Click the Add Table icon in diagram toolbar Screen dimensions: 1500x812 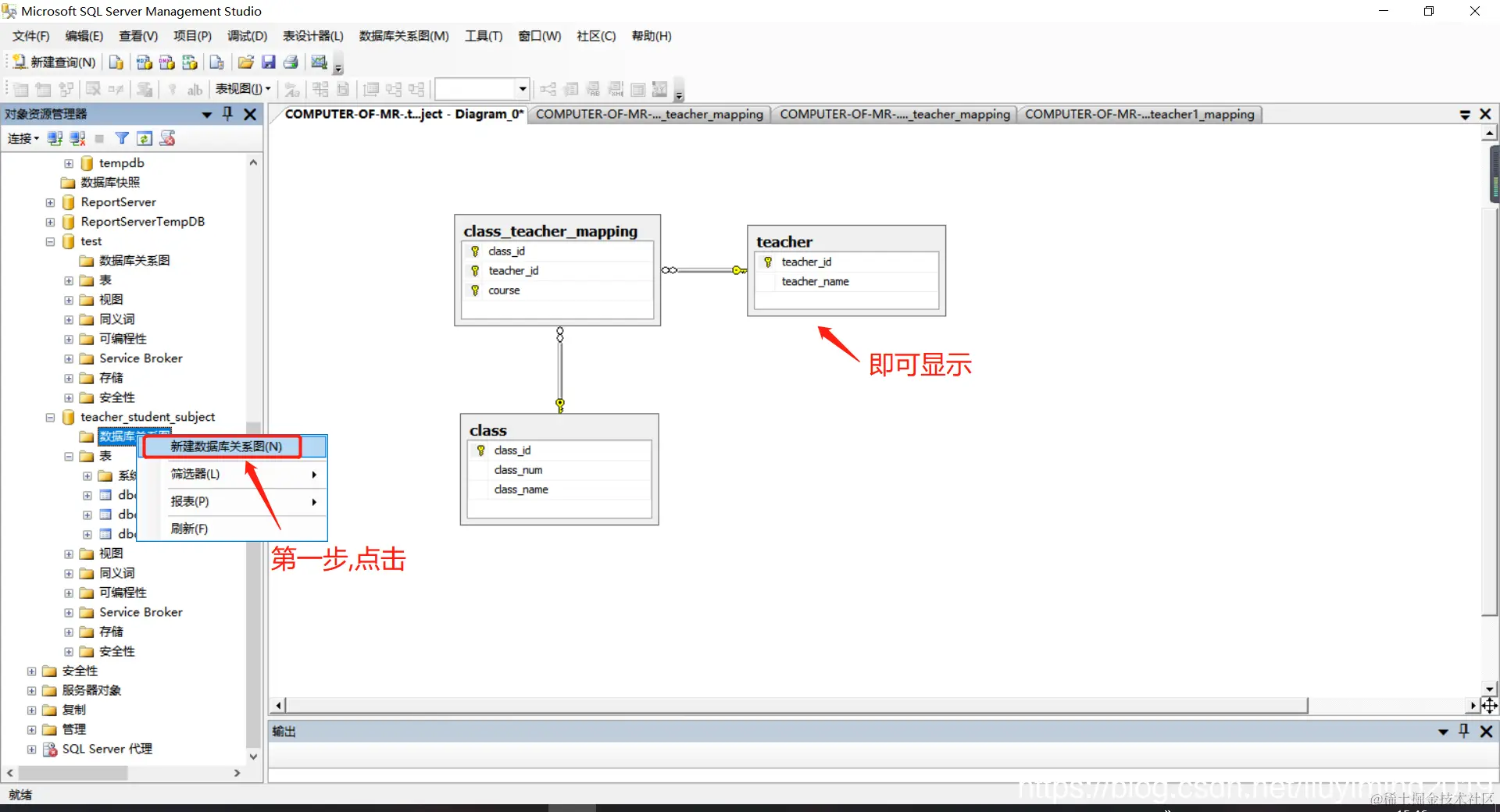pos(44,90)
